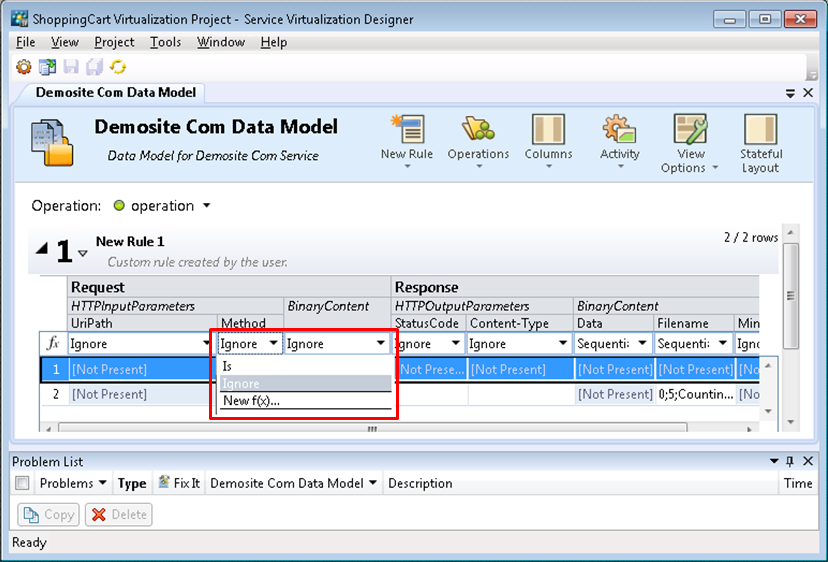
Task: Choose 'New f(x)...' in the dropdown list
Action: 251,401
